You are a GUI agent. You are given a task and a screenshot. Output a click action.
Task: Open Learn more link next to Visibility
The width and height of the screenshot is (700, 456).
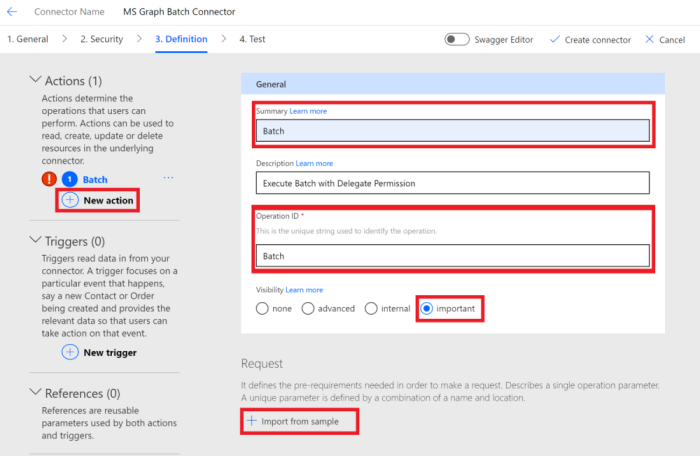pos(304,290)
